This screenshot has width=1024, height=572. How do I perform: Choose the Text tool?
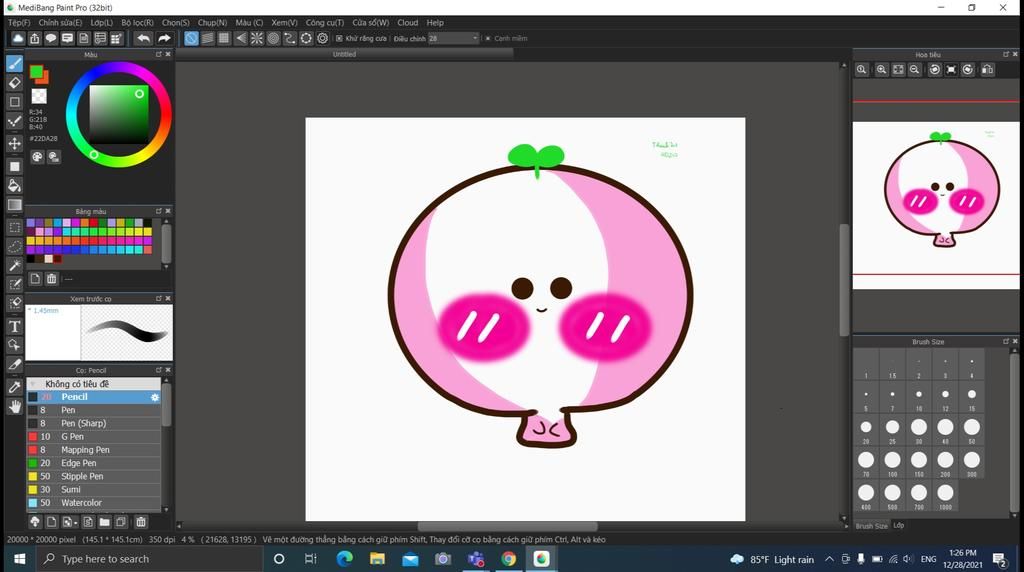pos(15,326)
